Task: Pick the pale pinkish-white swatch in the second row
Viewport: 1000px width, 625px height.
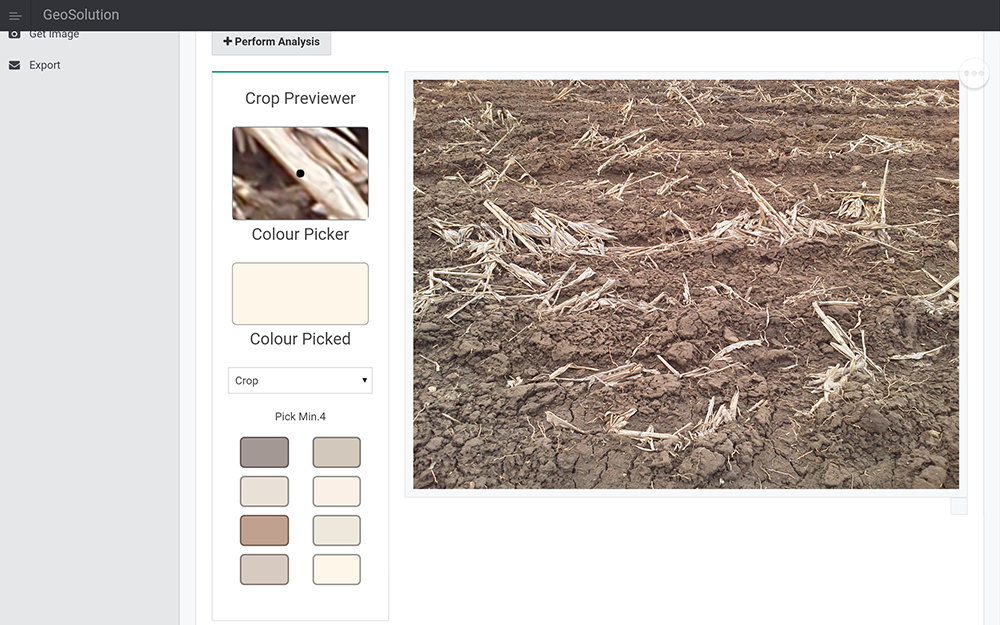Action: pos(264,491)
